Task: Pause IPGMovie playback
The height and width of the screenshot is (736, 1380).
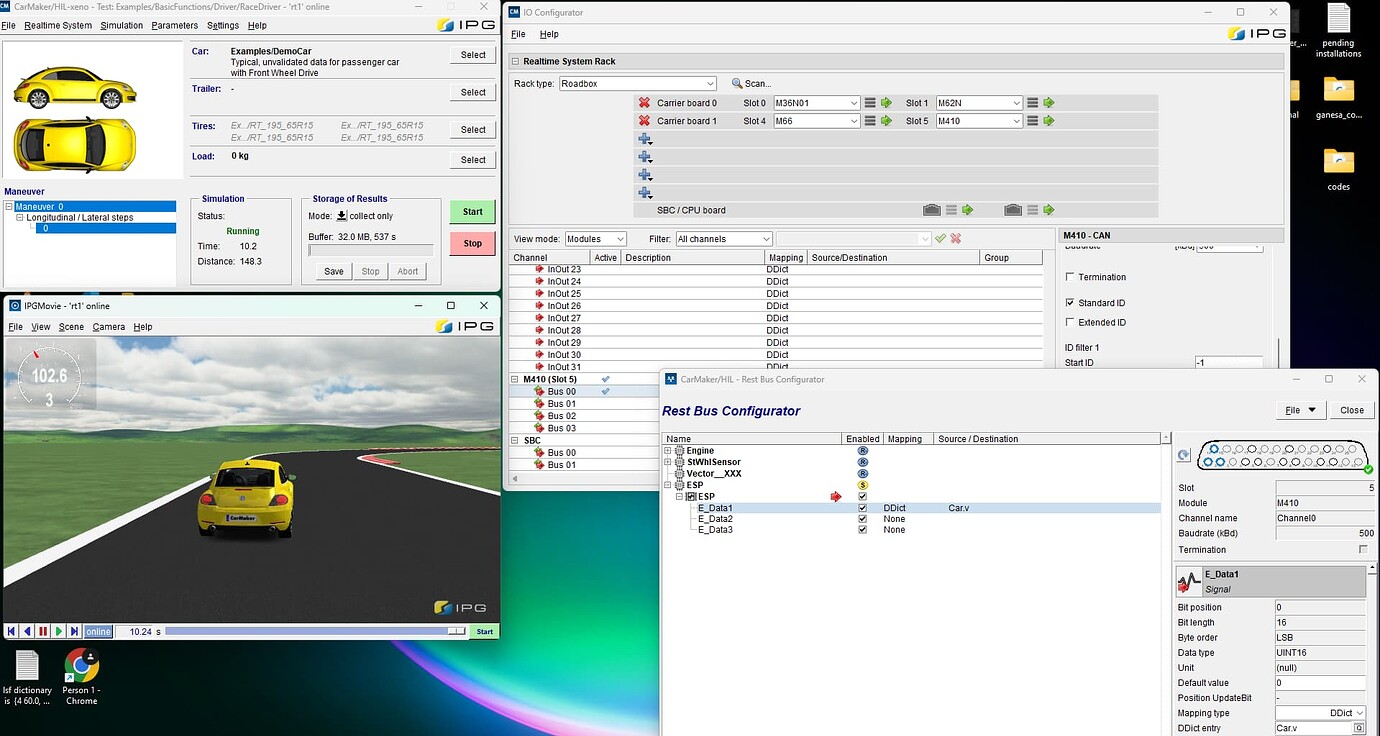Action: 42,631
